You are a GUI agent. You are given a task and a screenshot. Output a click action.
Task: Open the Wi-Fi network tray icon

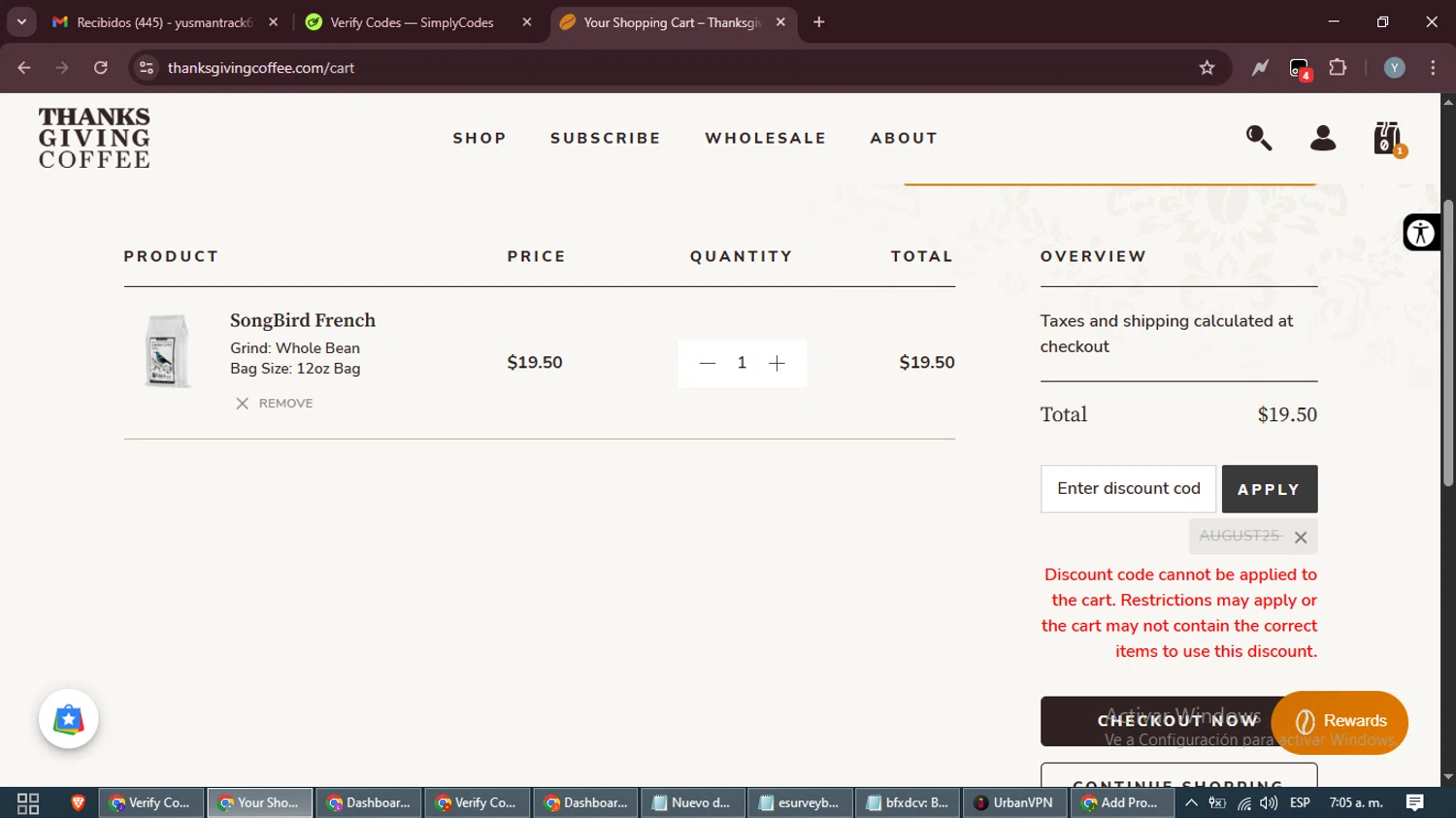(1243, 802)
